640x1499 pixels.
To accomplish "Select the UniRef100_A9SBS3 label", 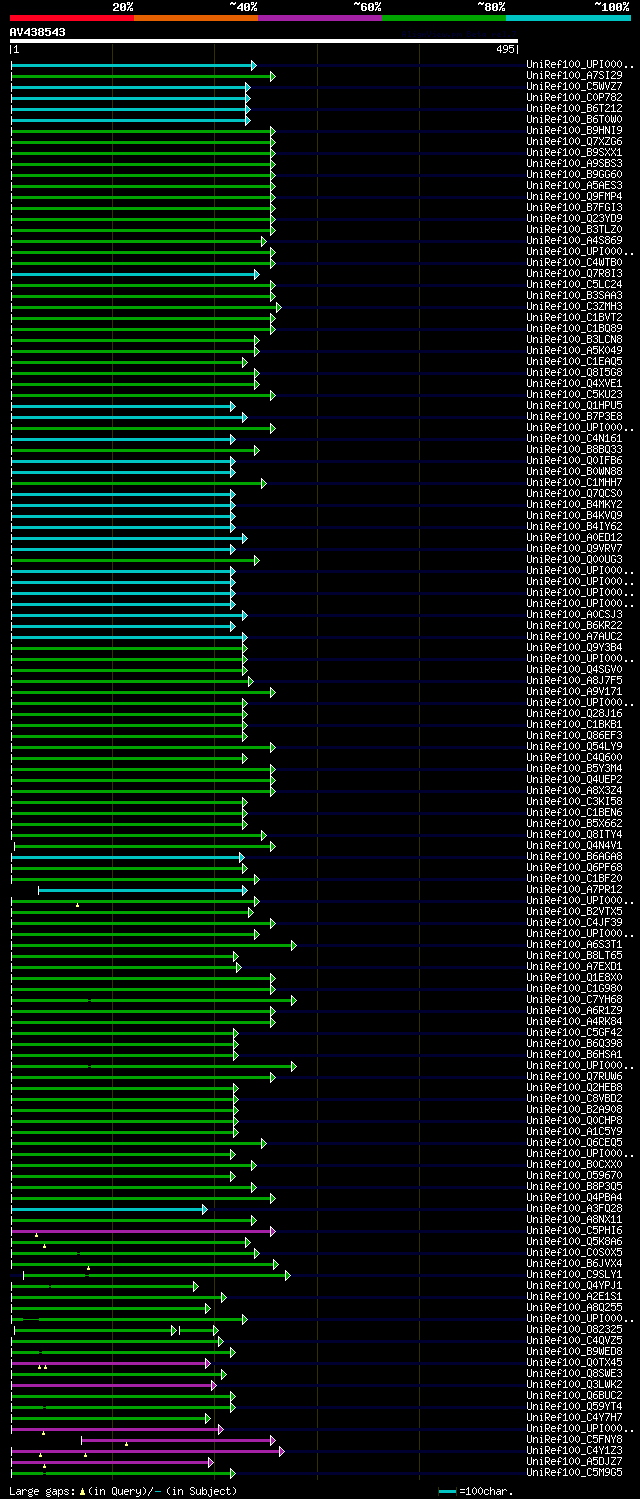I will coord(574,163).
